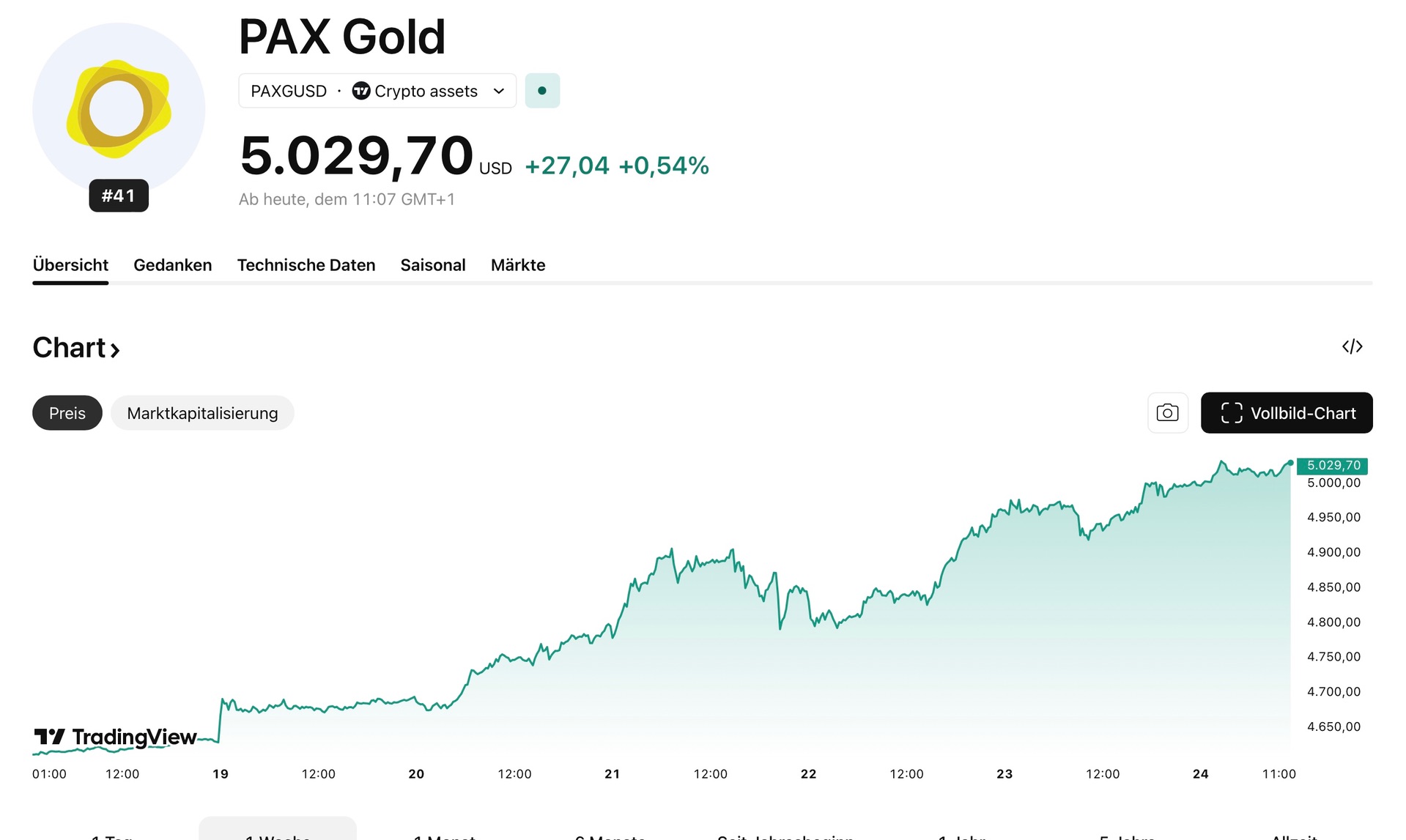
Task: Click the 5.029,70 price label on axis
Action: 1333,466
